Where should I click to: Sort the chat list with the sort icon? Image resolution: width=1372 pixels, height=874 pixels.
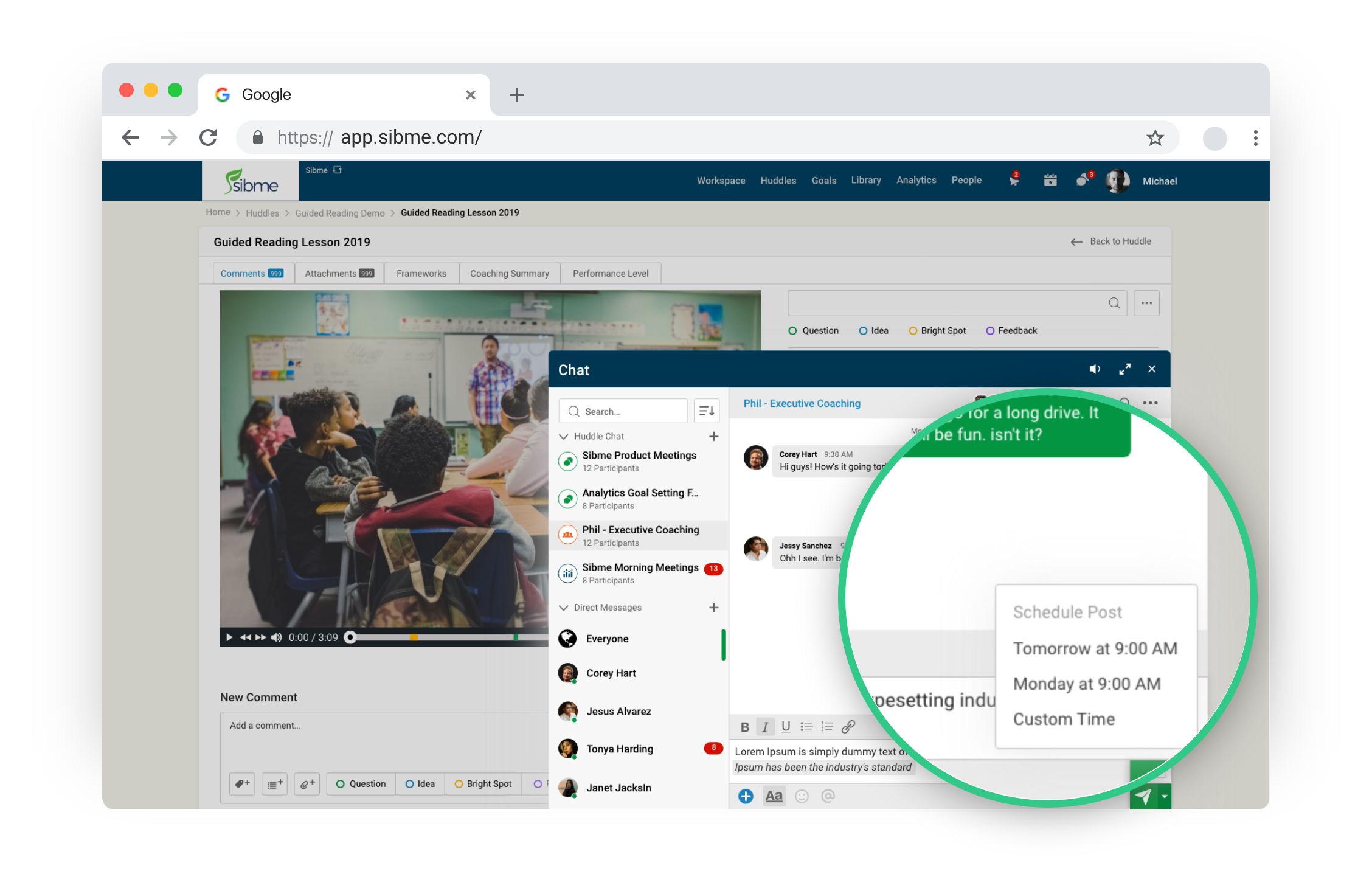706,411
